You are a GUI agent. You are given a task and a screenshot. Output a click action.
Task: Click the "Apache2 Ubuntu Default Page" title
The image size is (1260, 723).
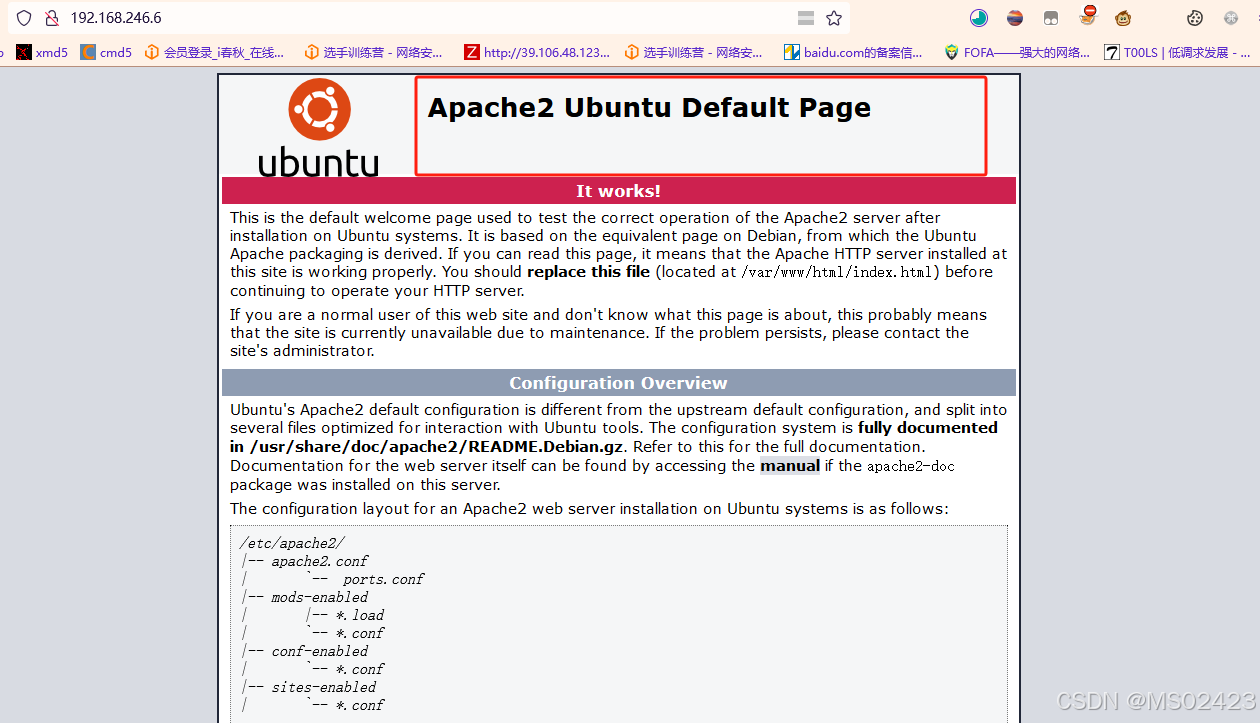[649, 108]
